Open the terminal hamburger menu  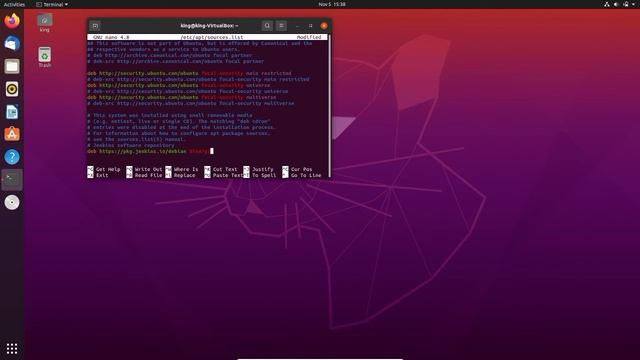[x=281, y=26]
